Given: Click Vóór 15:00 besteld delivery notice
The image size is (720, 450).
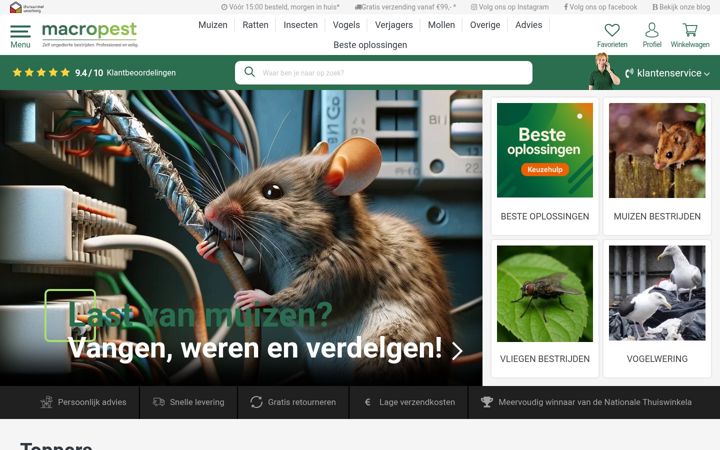Looking at the screenshot, I should click(x=280, y=7).
